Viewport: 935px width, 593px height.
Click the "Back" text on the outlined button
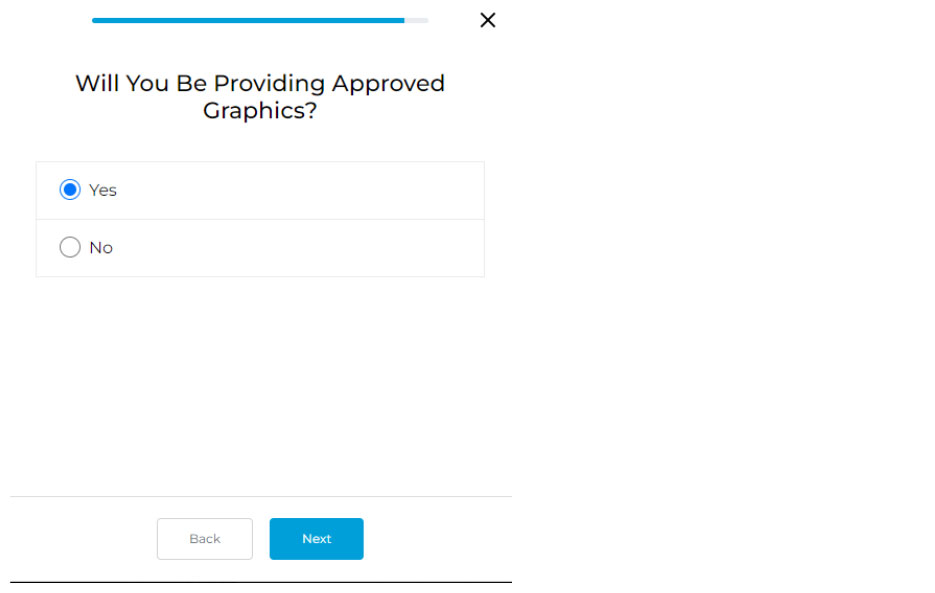coord(204,539)
